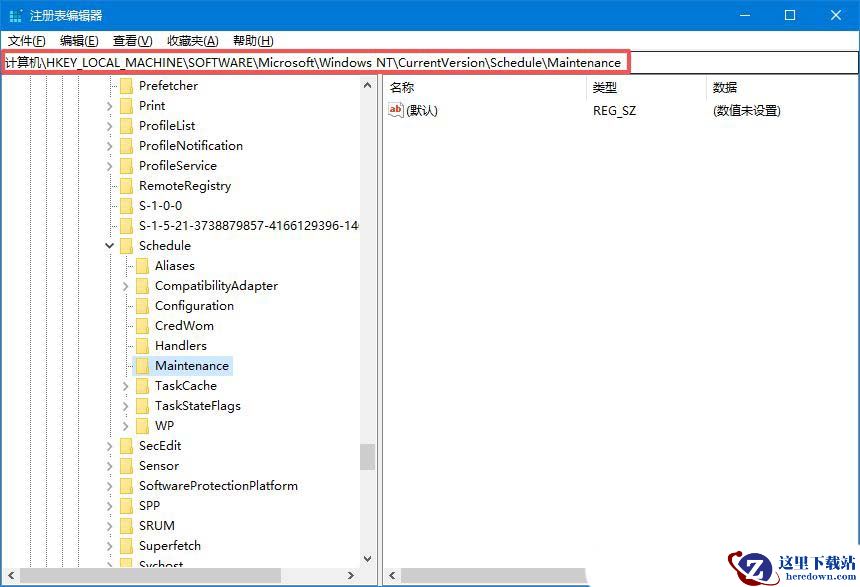Click the SecEdit folder icon

[x=126, y=445]
